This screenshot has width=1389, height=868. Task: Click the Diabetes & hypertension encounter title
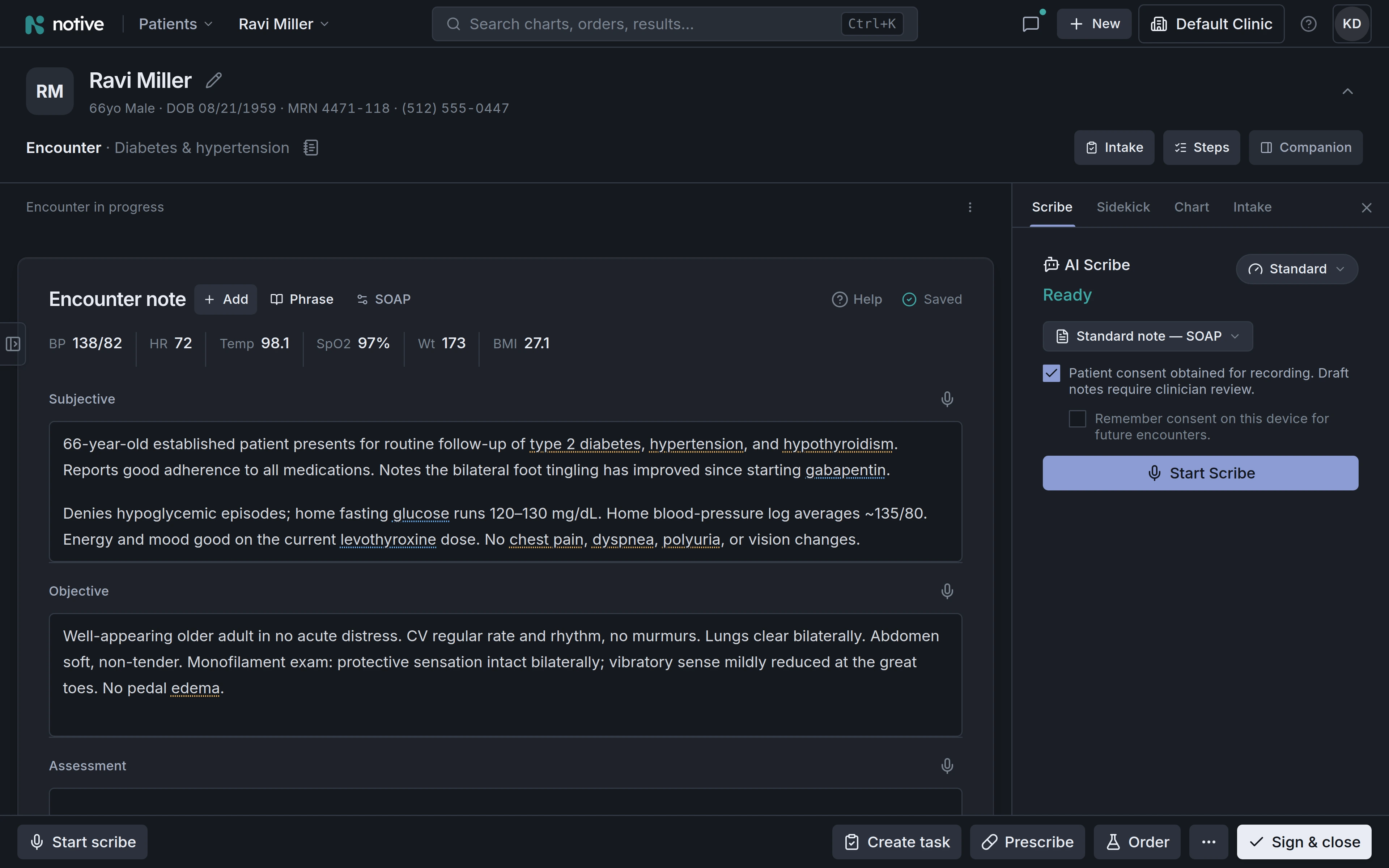click(x=202, y=148)
